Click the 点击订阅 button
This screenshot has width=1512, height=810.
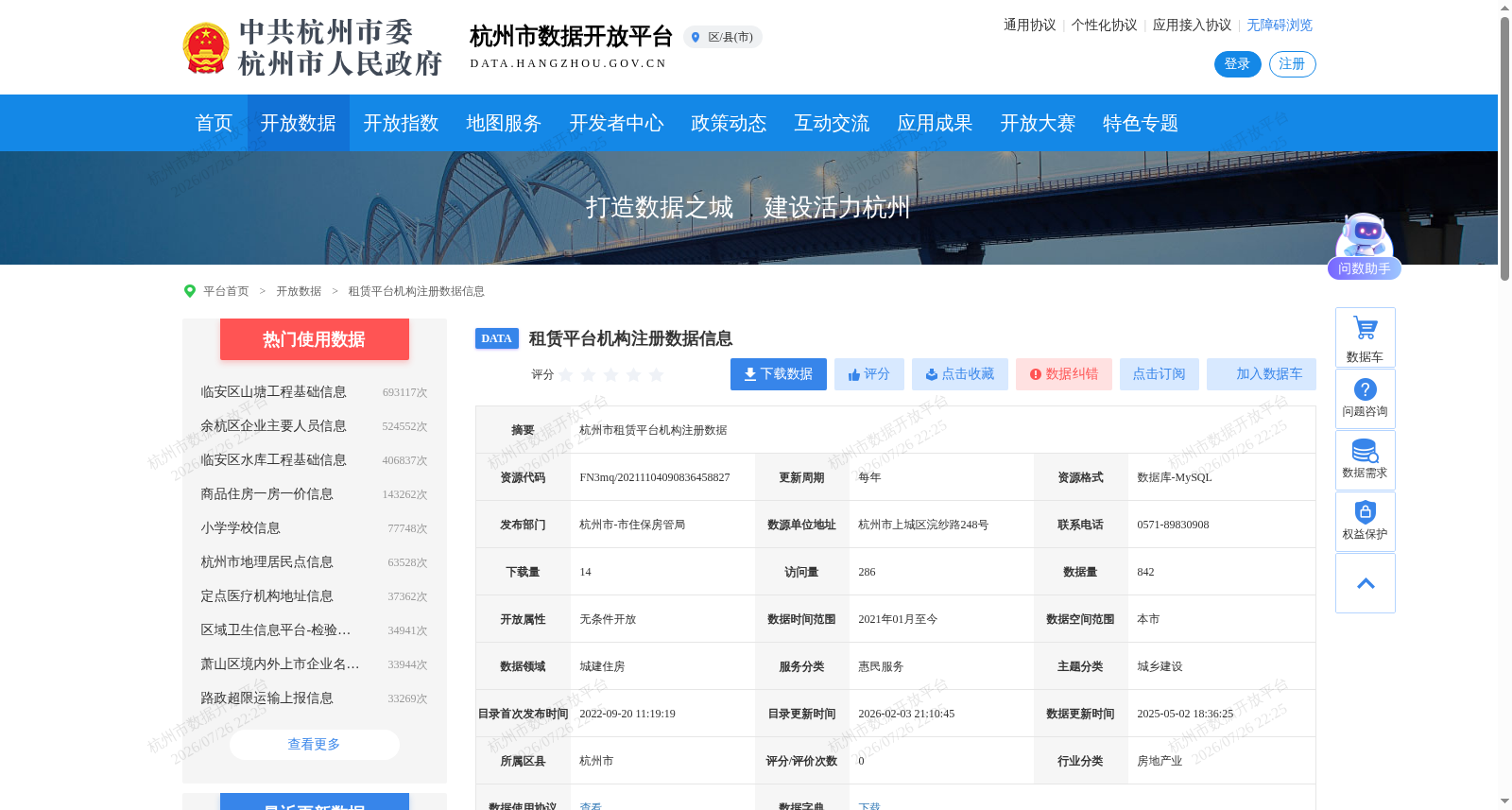click(1160, 374)
